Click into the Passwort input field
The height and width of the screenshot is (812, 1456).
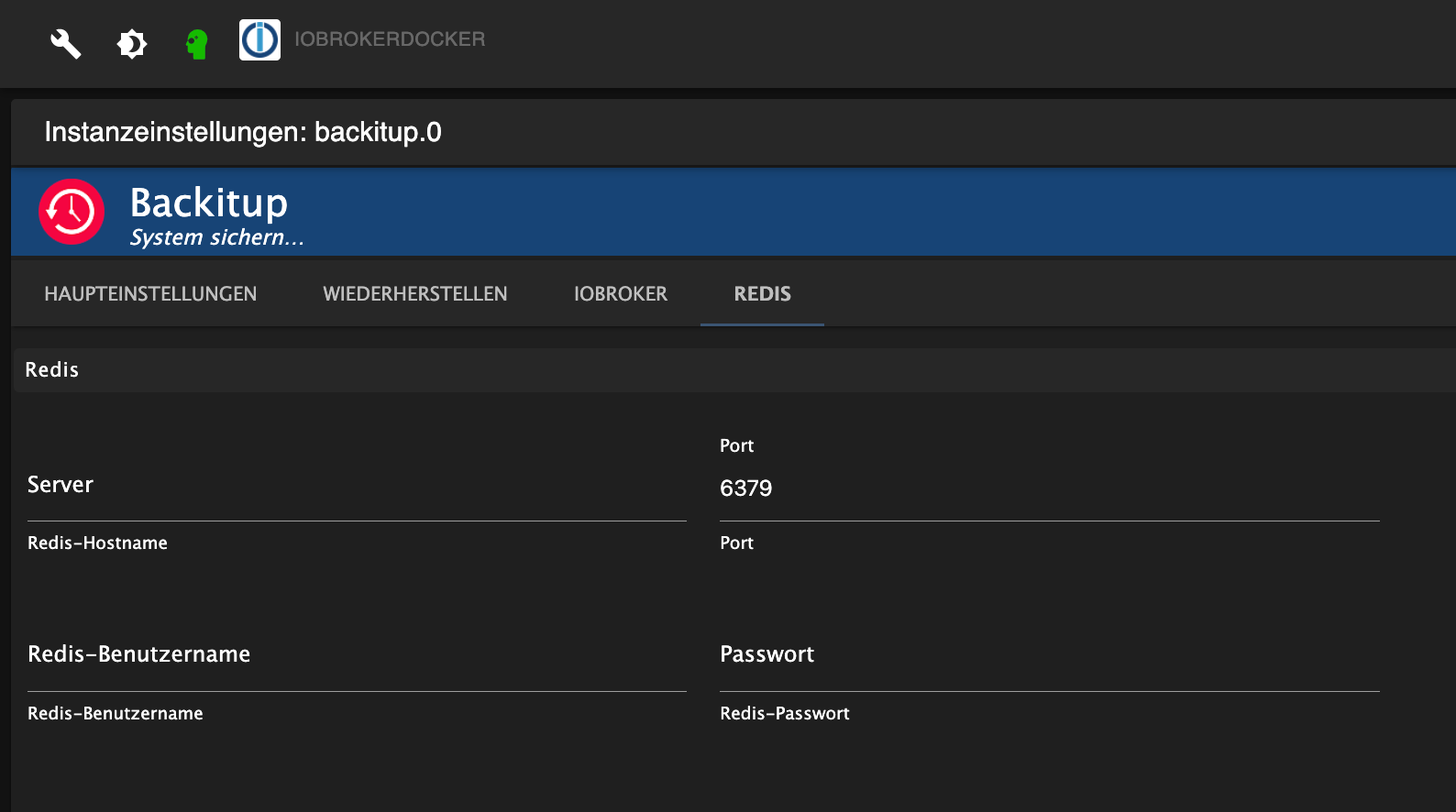coord(1050,656)
